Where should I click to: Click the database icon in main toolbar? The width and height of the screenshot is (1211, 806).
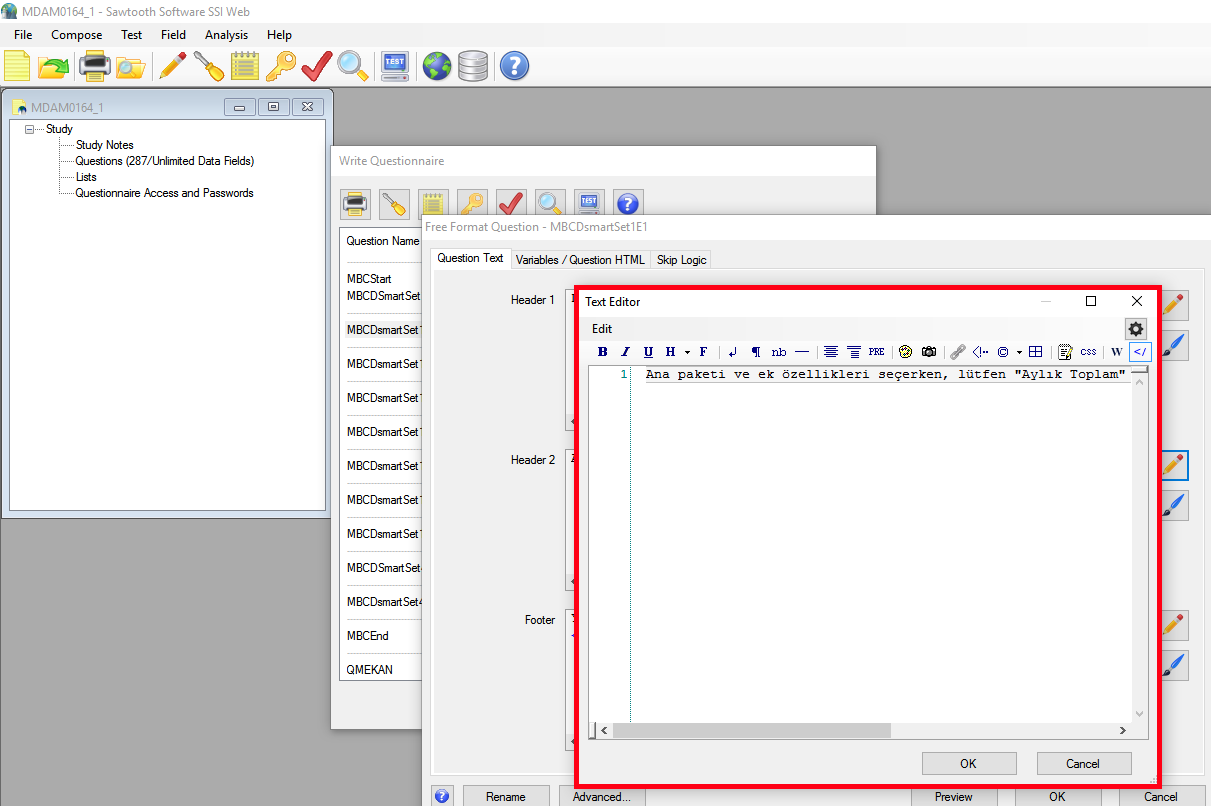[x=473, y=67]
